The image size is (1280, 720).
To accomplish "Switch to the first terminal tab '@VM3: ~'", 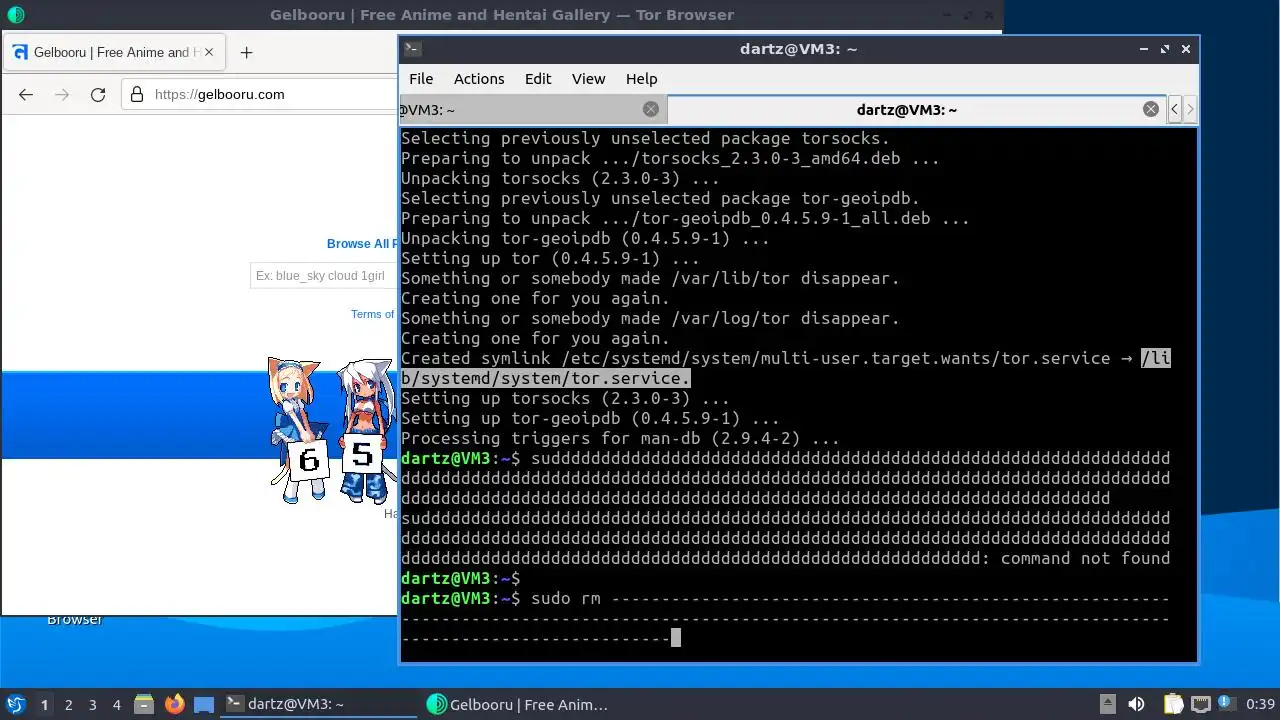I will (532, 110).
